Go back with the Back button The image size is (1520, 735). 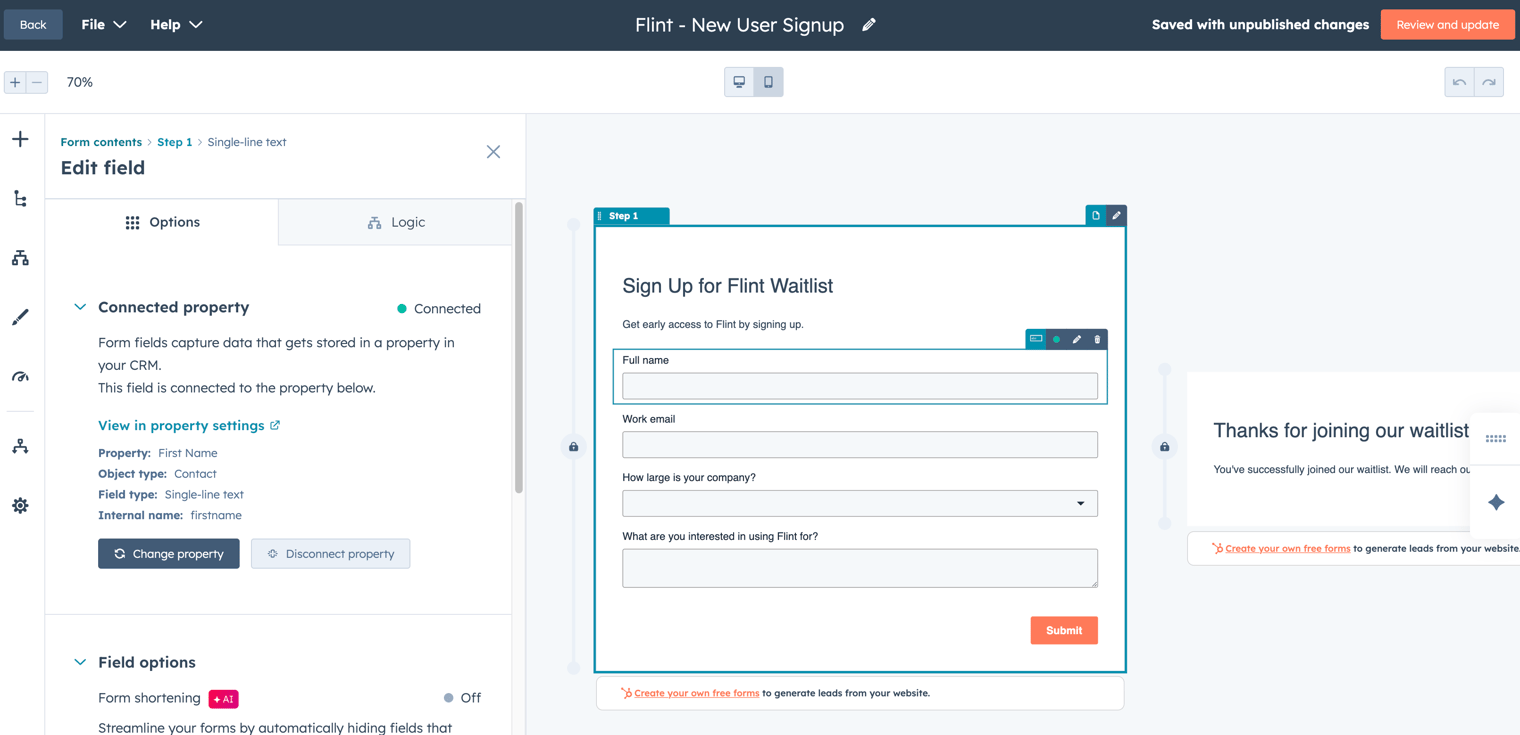pos(33,25)
